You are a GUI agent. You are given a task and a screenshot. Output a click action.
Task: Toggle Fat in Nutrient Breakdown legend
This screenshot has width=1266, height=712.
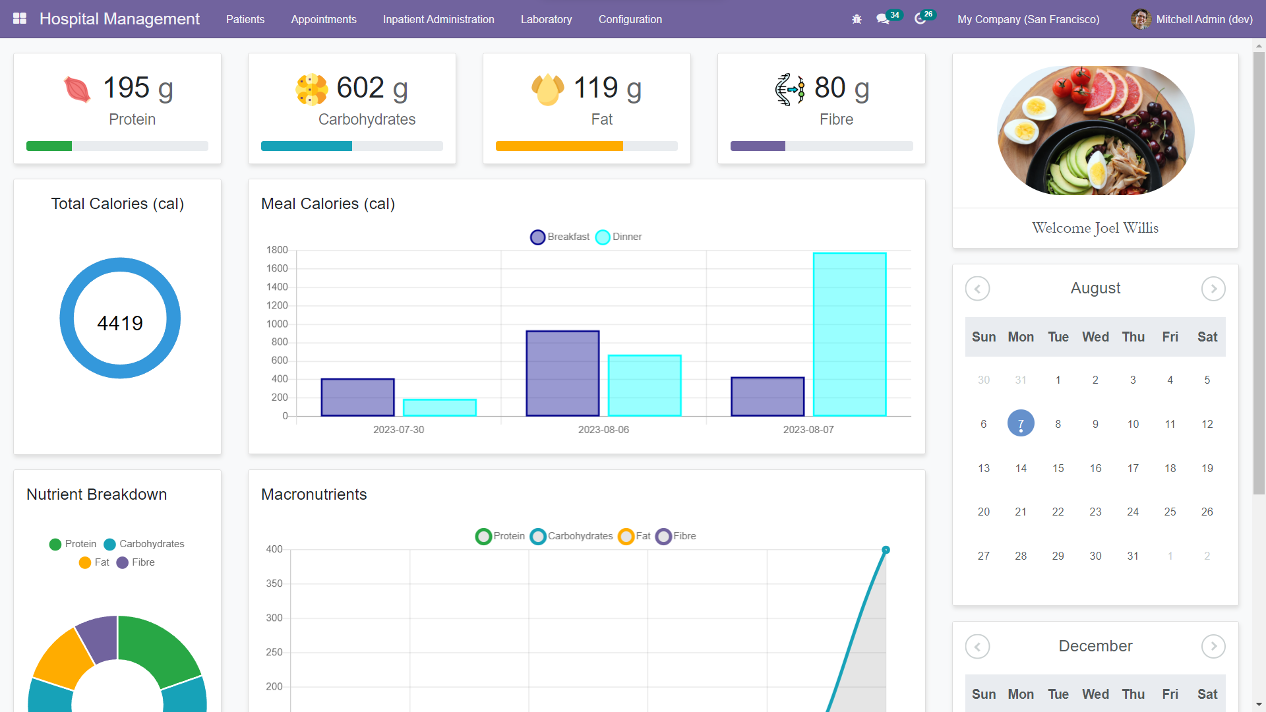click(94, 562)
